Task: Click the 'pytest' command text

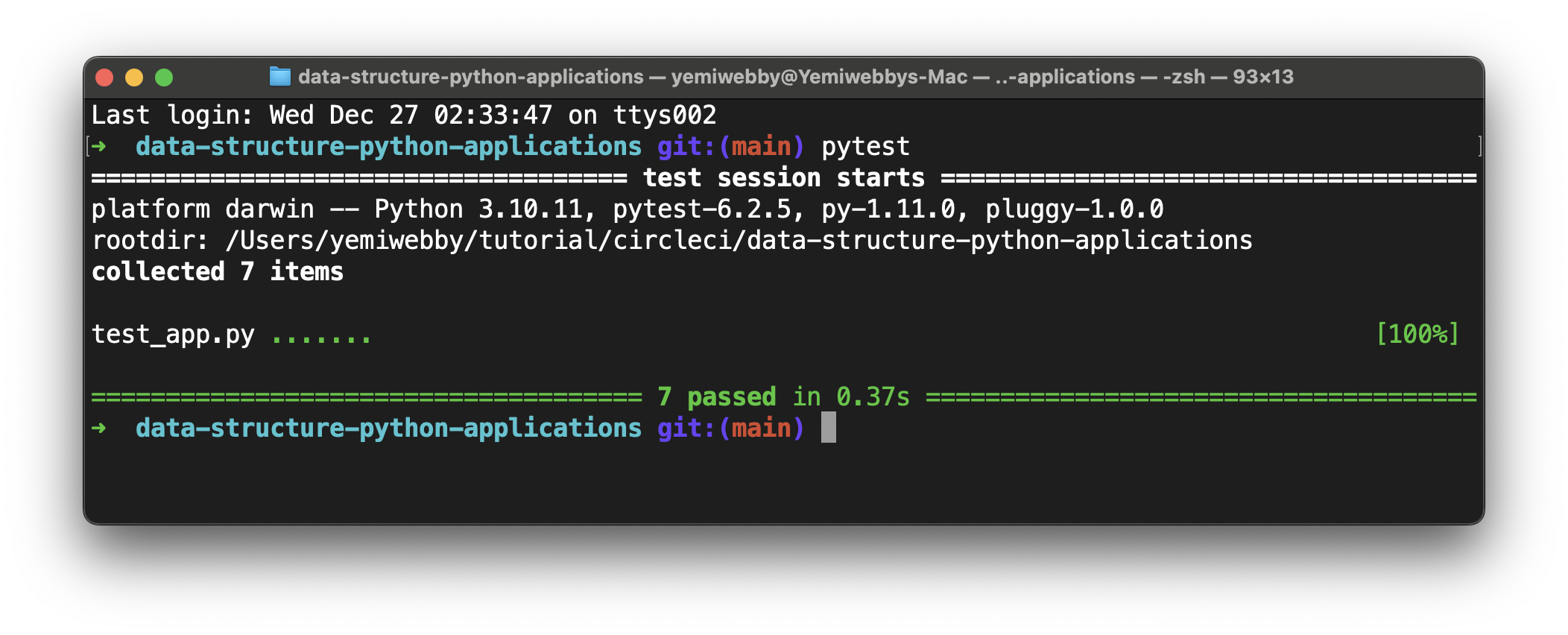Action: (865, 147)
